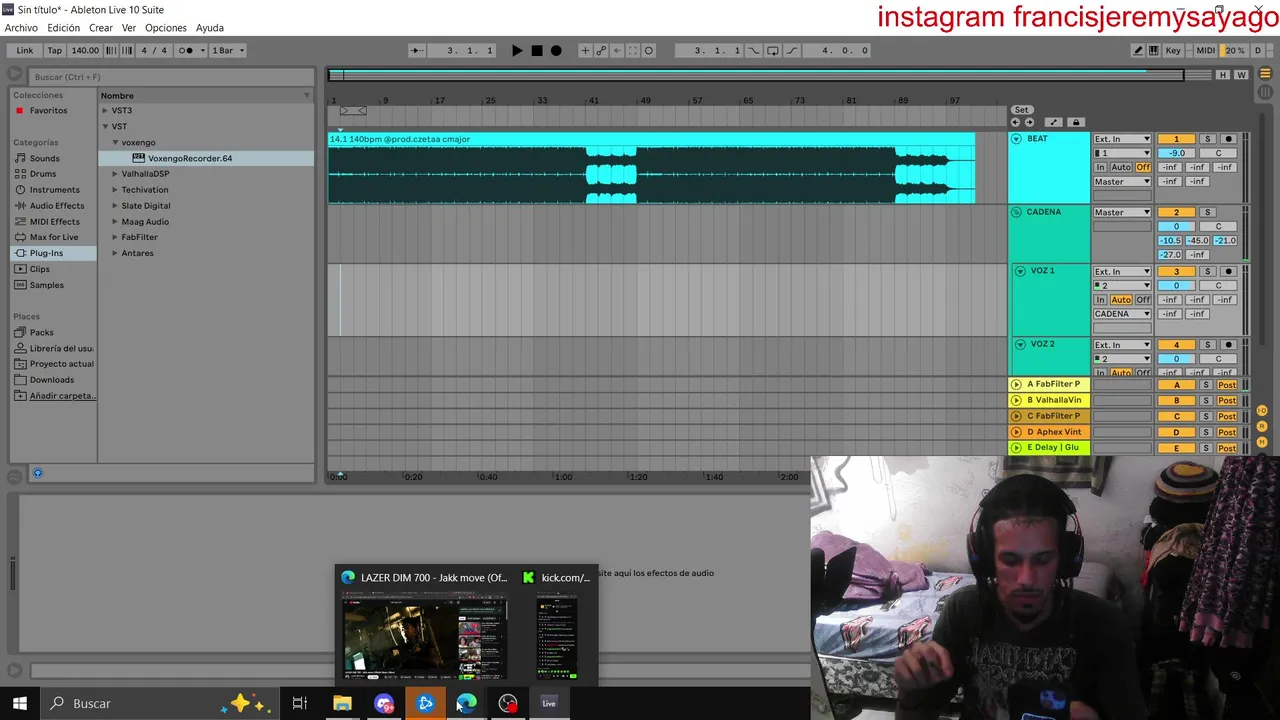Arm VOZ 1 track for recording
Viewport: 1280px width, 720px height.
click(1229, 271)
